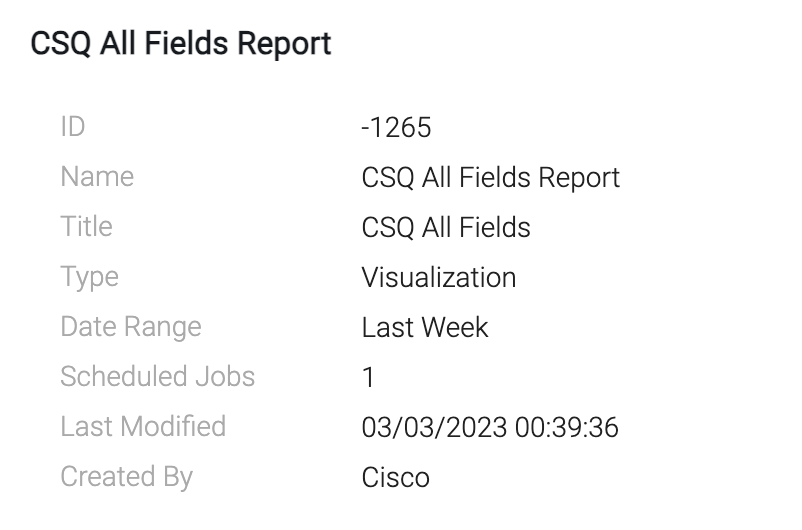Click the date portion 03/03/2023
Screen dimensions: 802x530
434,428
